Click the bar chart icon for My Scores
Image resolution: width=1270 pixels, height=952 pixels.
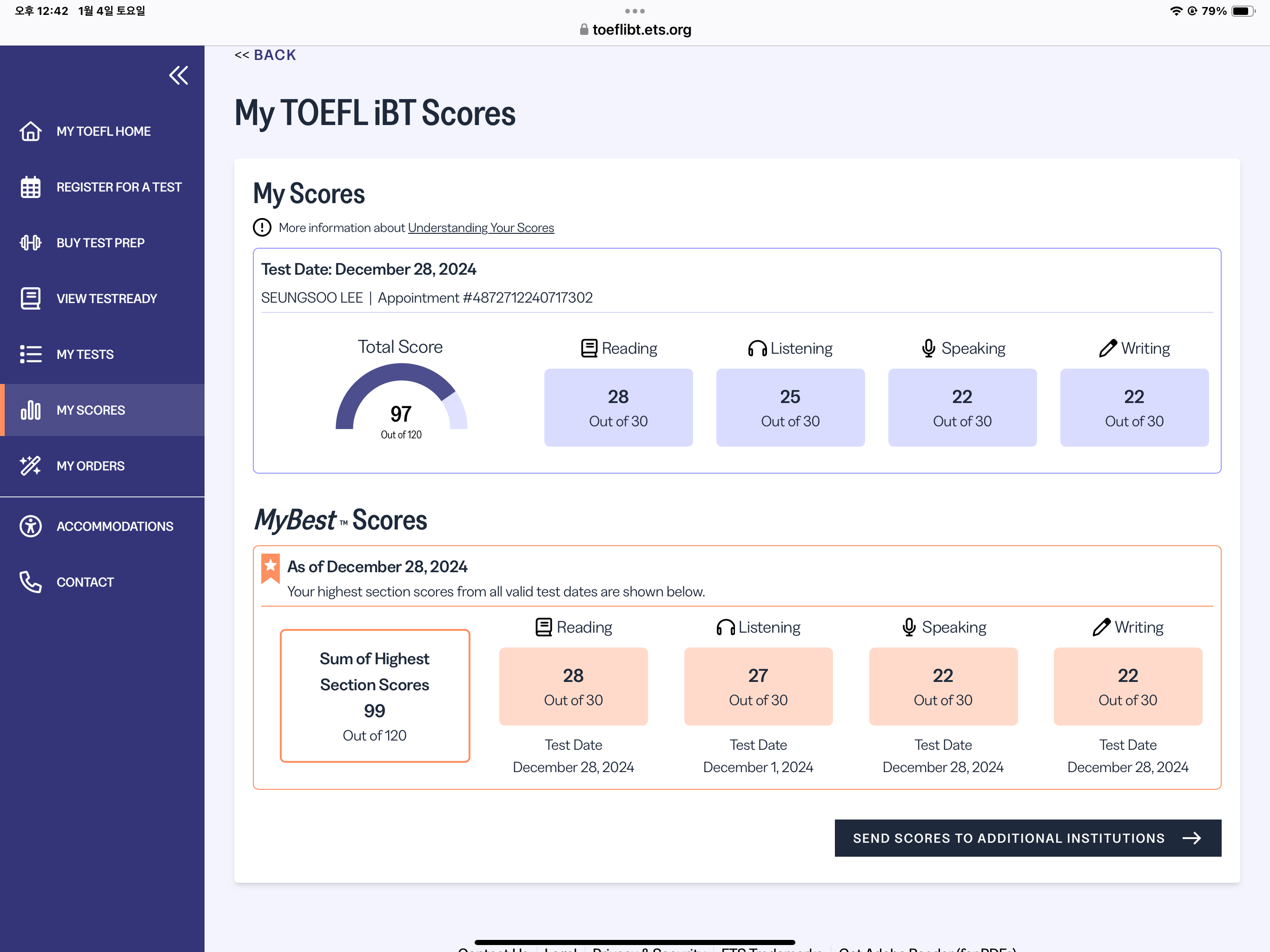[x=30, y=410]
